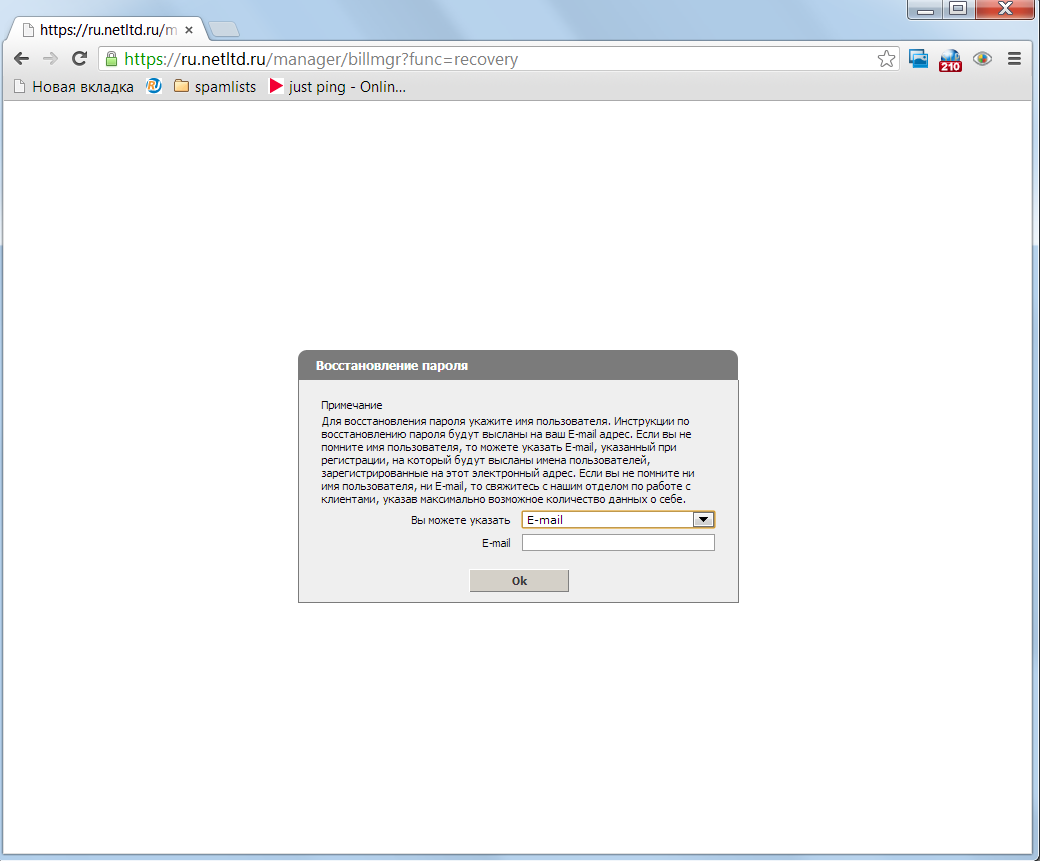Click the round blue icon bookmark

click(154, 86)
